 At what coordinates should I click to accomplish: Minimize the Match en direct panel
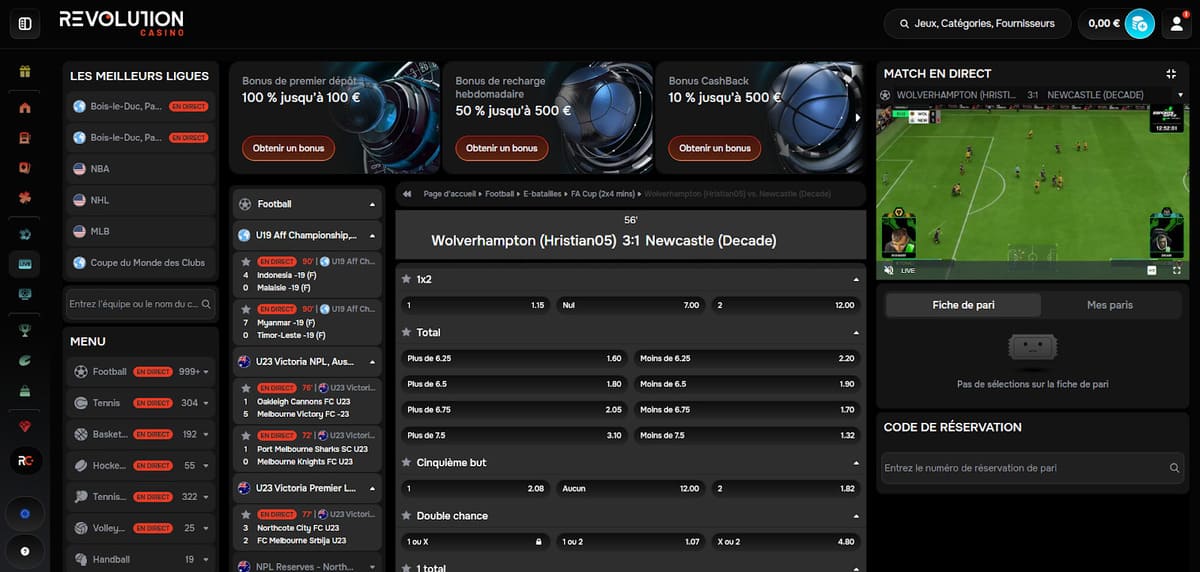click(1171, 74)
